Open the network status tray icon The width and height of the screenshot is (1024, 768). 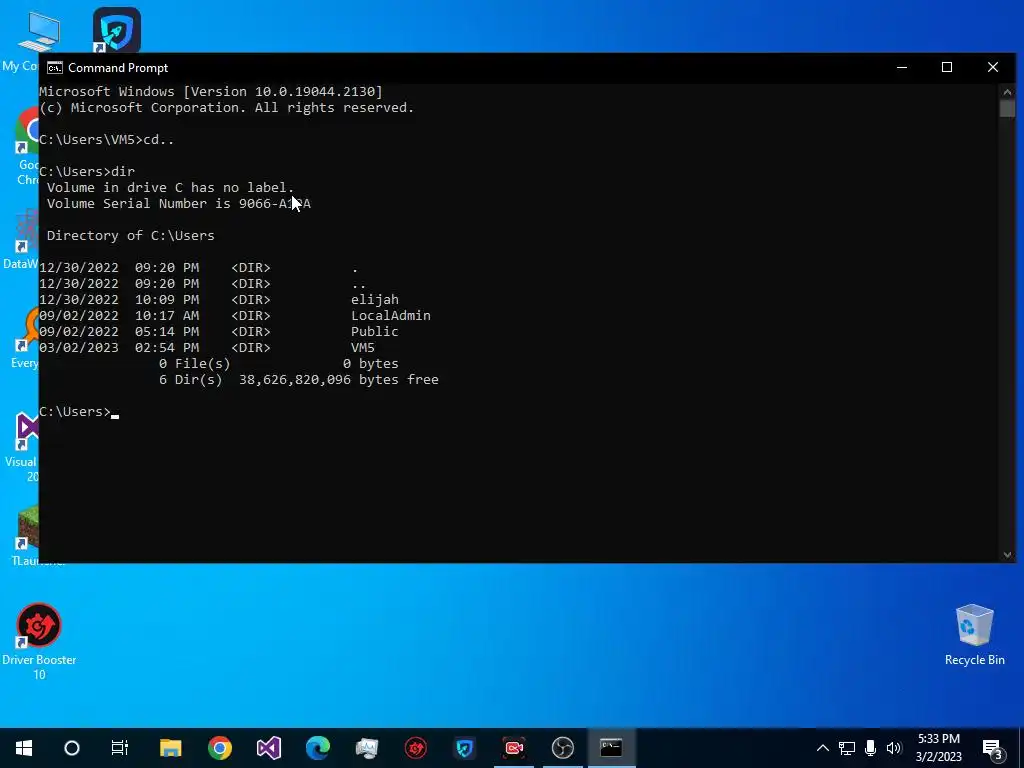click(x=847, y=748)
